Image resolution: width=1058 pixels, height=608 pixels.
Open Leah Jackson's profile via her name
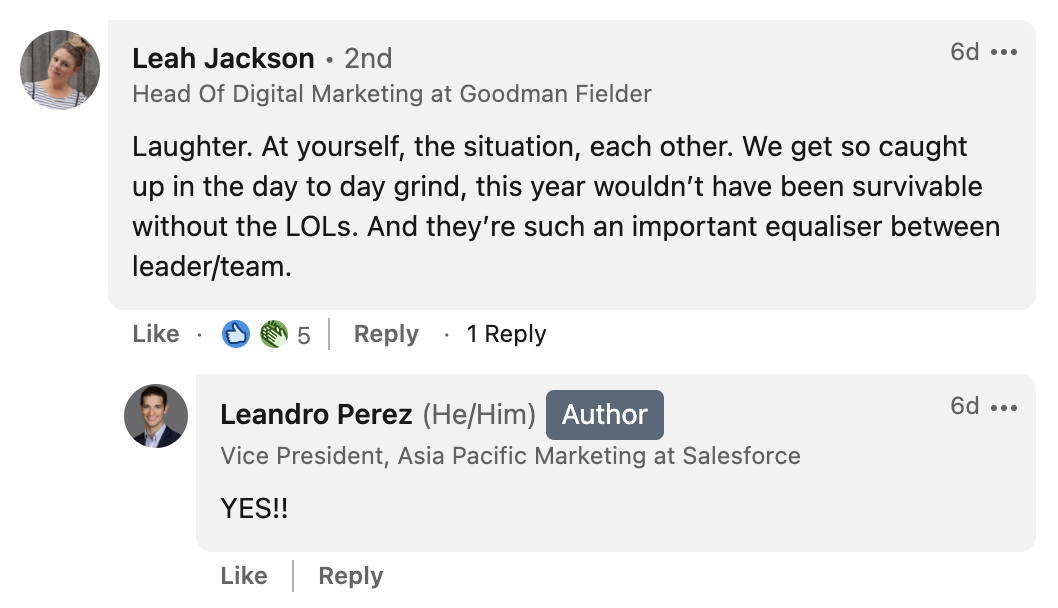pyautogui.click(x=222, y=58)
